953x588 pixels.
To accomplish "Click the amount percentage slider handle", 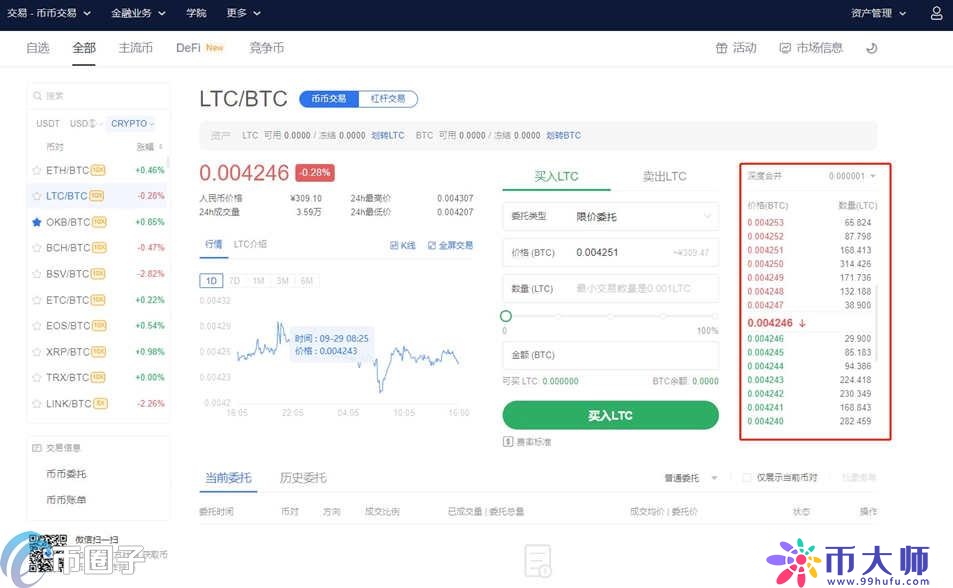I will (x=506, y=316).
